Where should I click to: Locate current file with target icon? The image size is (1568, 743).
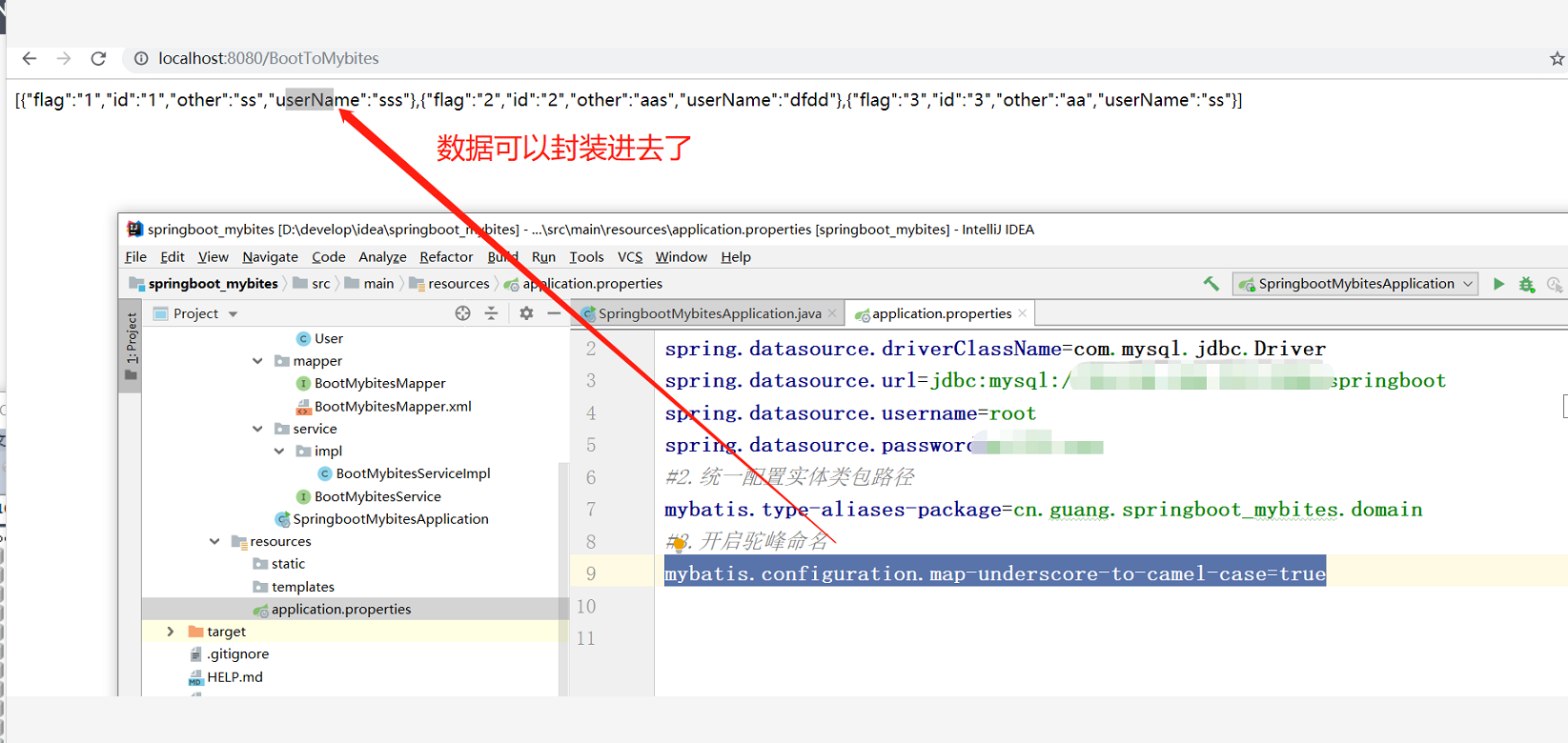click(x=462, y=313)
